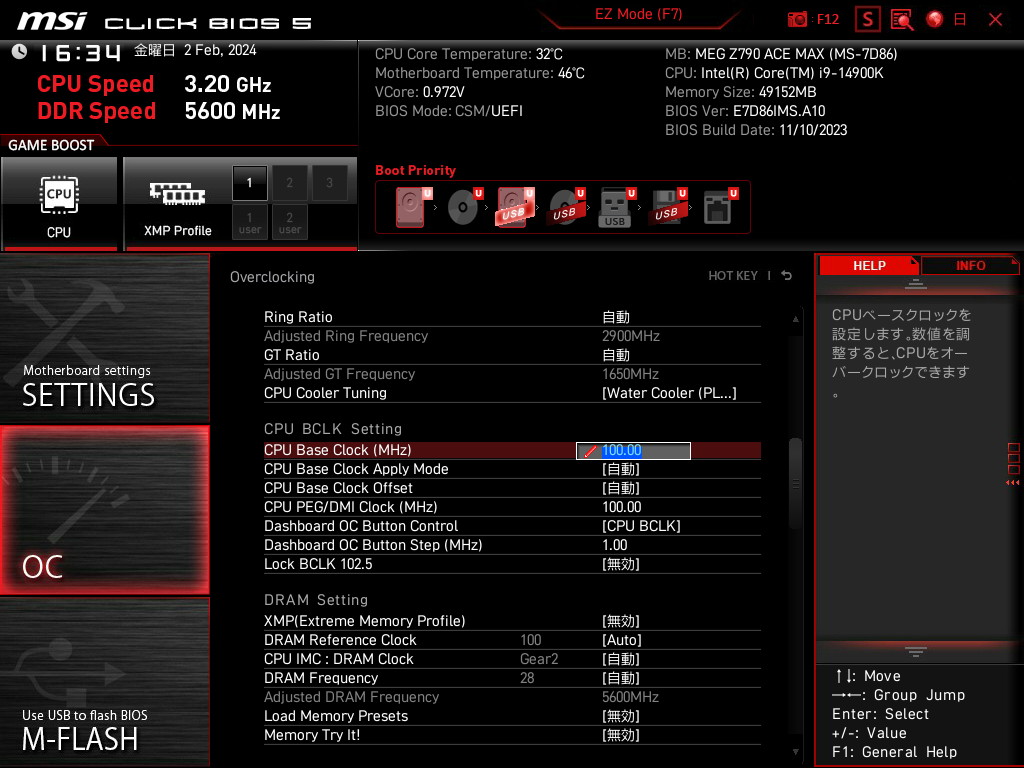Switch to the INFO tab
Image resolution: width=1024 pixels, height=768 pixels.
[x=969, y=265]
